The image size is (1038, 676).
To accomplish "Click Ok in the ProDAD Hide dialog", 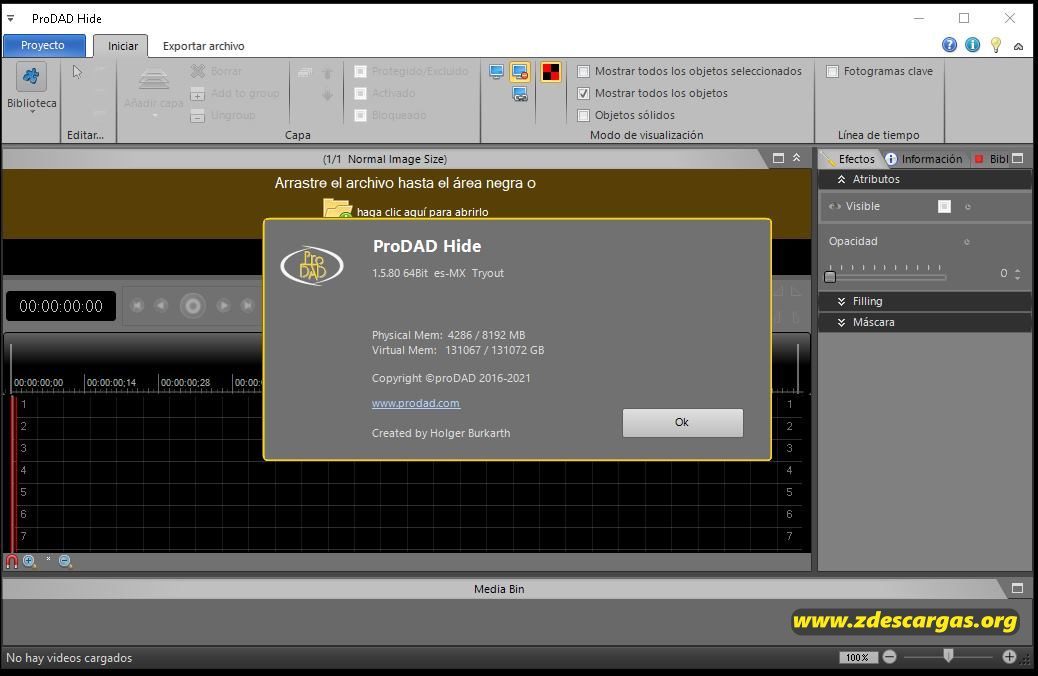I will point(683,422).
